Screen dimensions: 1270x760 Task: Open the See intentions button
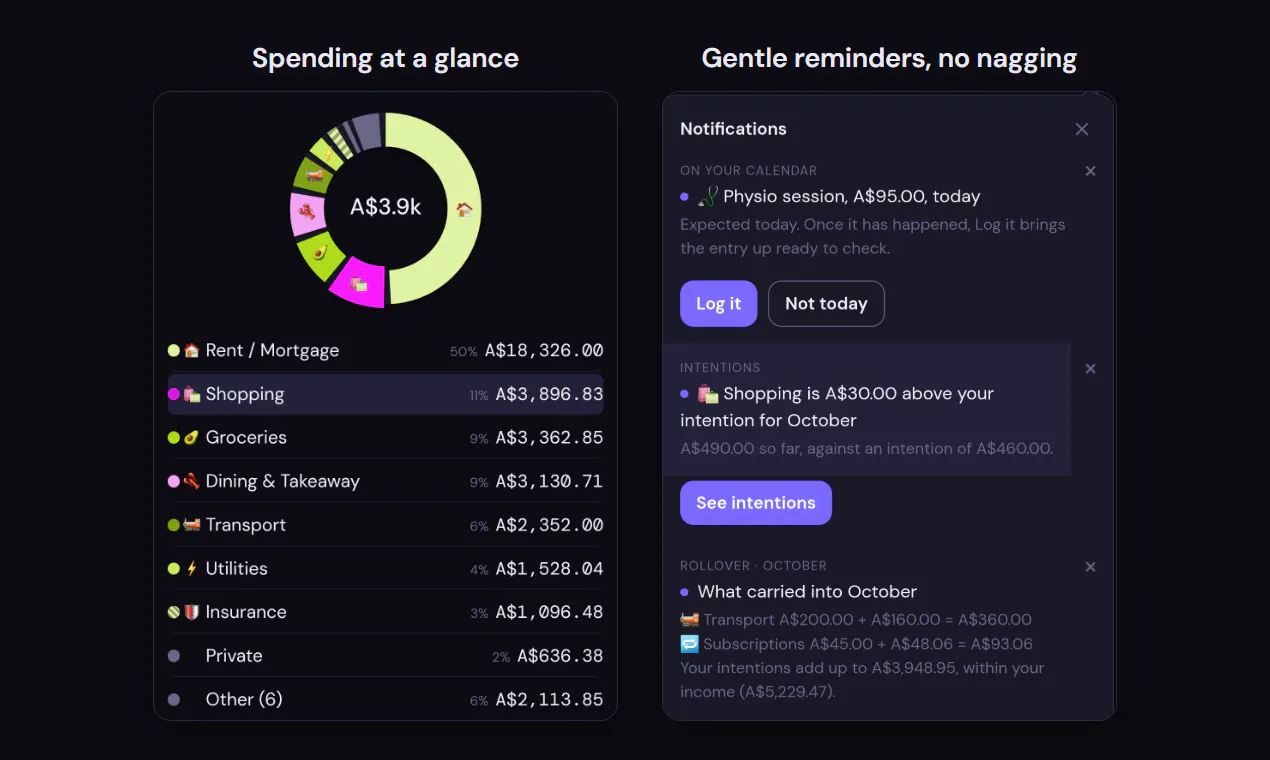(x=756, y=503)
